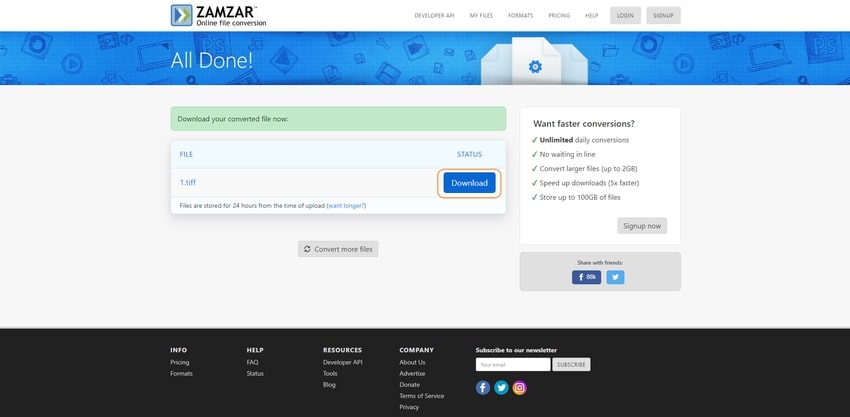850x417 pixels.
Task: Open Twitter icon in footer
Action: click(501, 387)
